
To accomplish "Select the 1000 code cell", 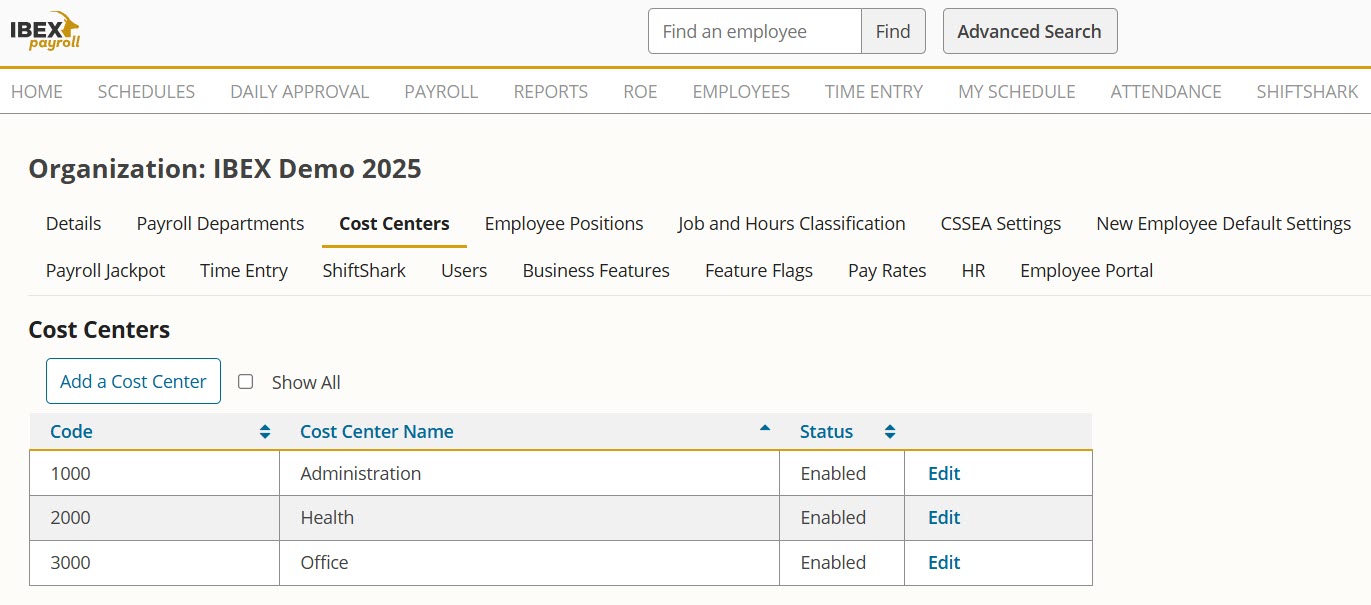I will click(x=155, y=473).
